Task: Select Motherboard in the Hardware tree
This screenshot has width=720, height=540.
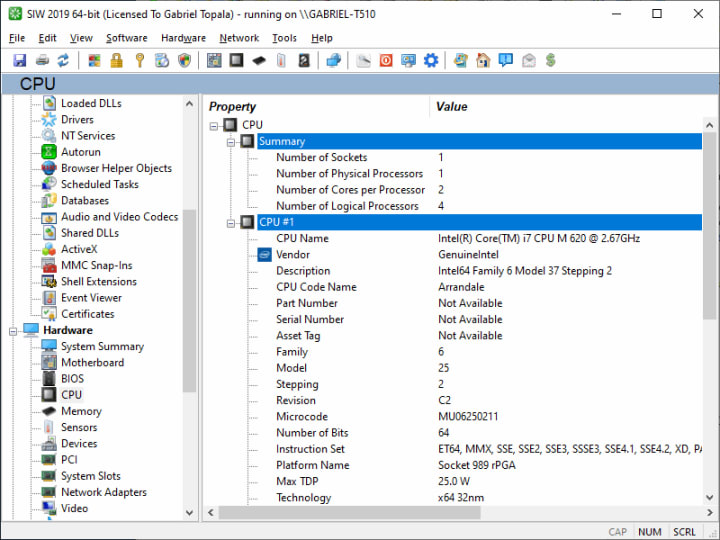Action: point(92,362)
